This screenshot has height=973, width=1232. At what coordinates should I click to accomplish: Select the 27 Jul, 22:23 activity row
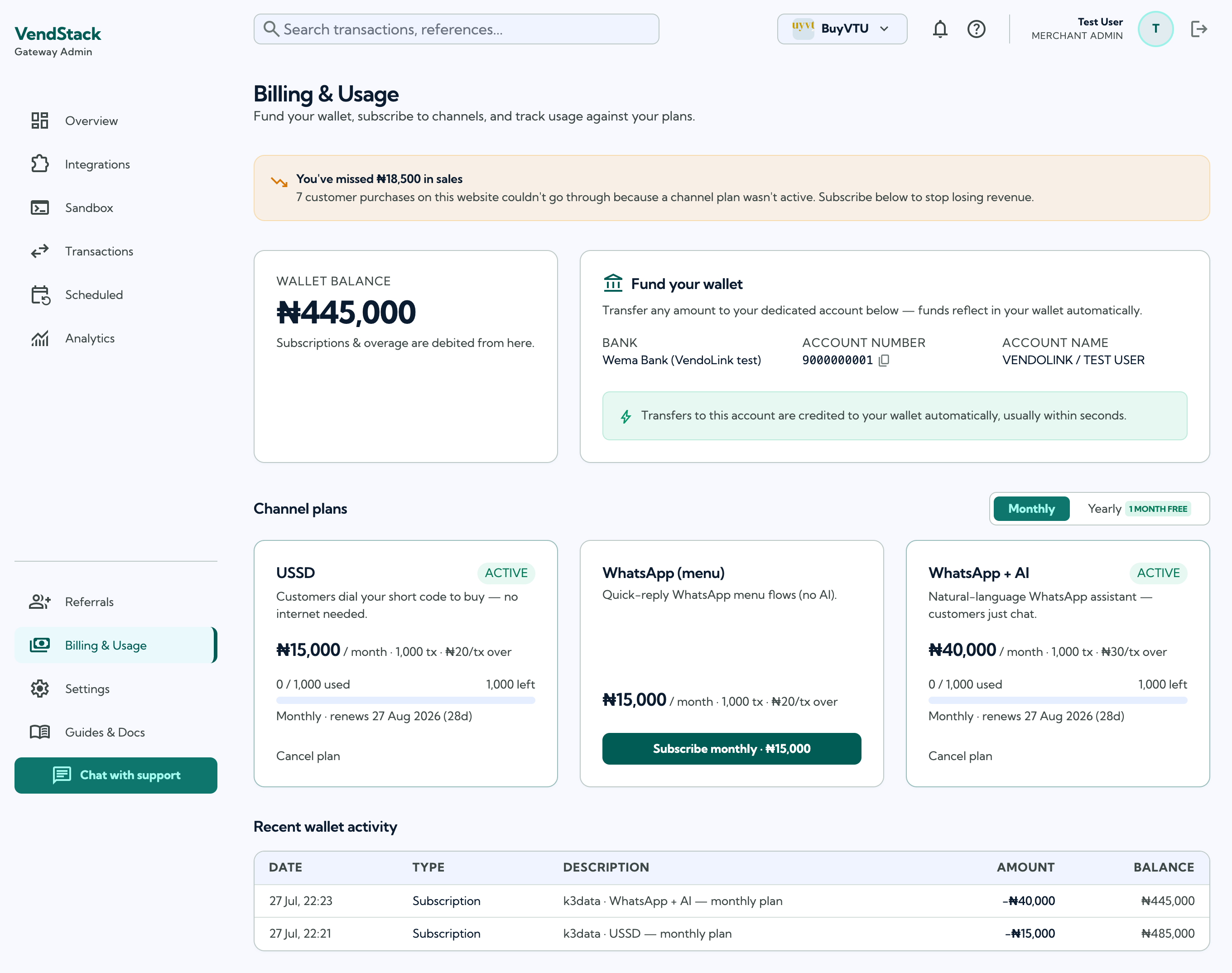tap(731, 901)
